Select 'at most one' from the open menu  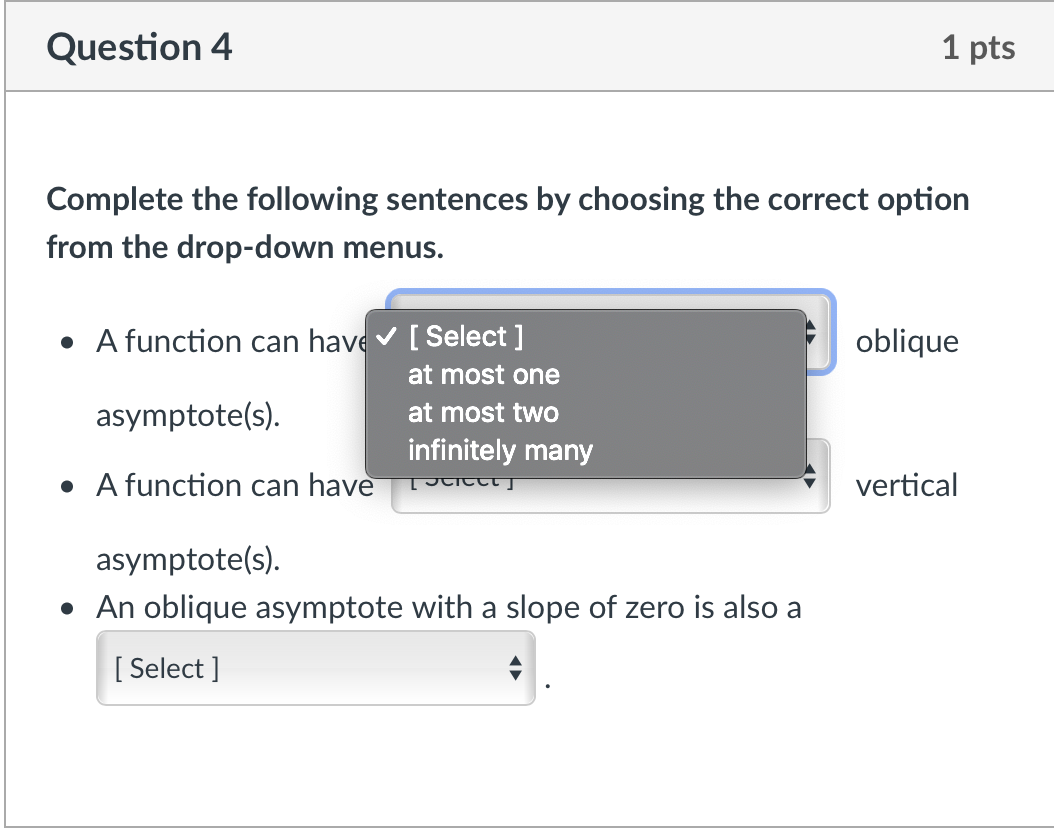484,374
